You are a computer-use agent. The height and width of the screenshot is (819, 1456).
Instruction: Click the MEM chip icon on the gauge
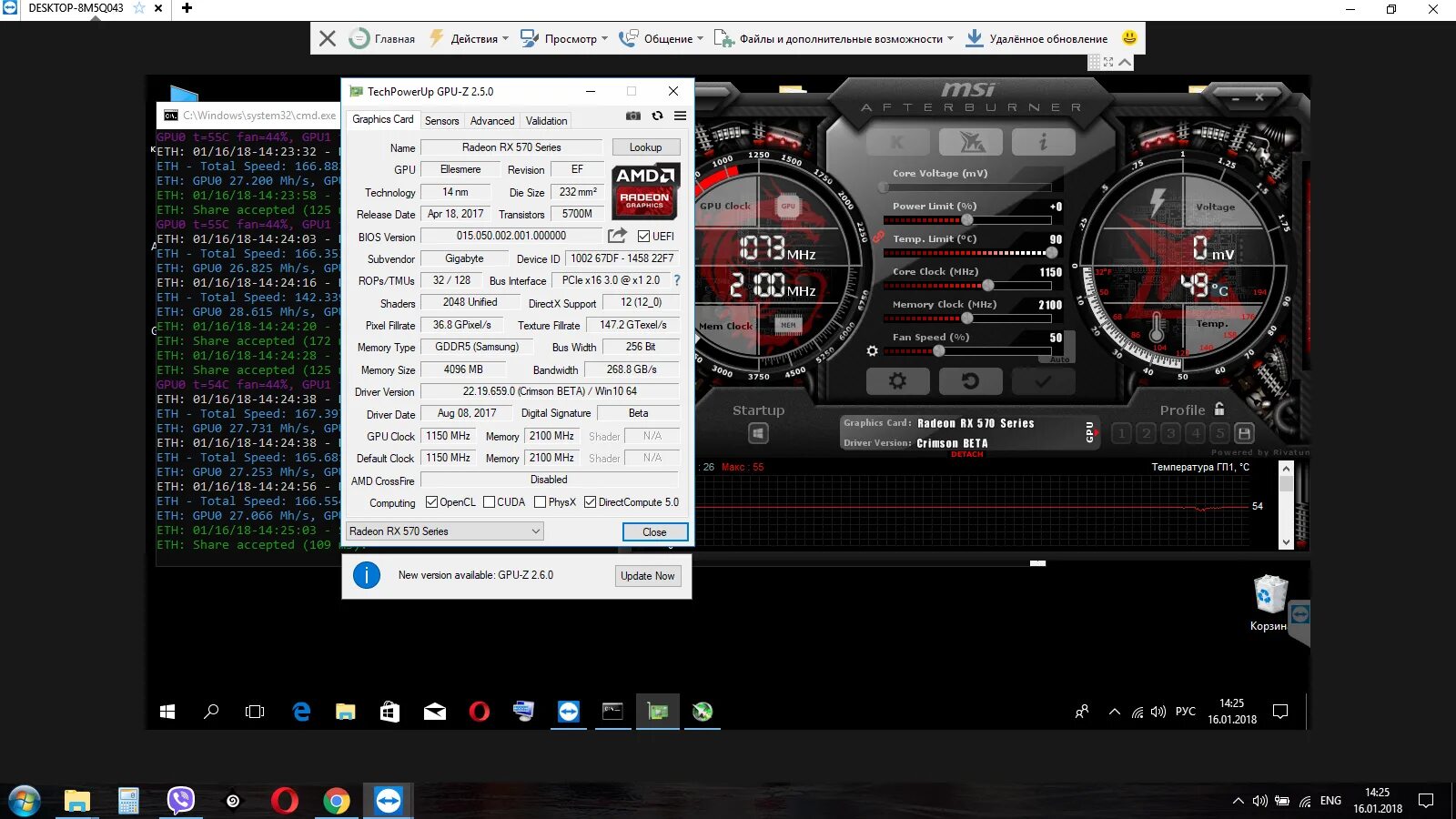(788, 325)
